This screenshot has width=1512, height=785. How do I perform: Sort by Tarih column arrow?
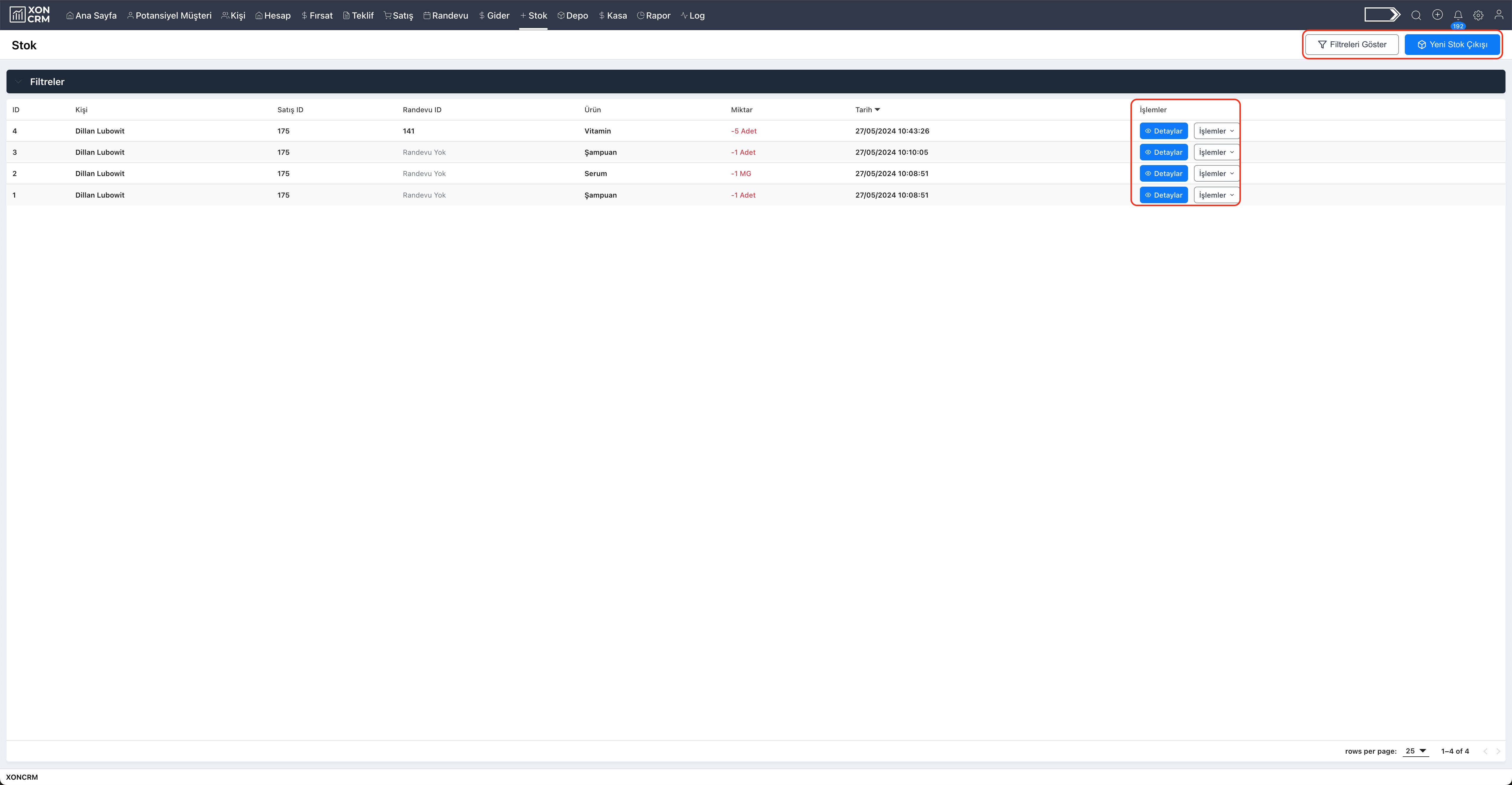pos(877,110)
